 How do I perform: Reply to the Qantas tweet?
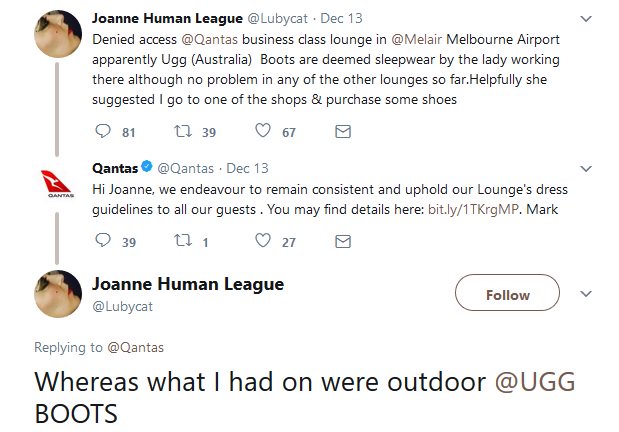pos(102,241)
